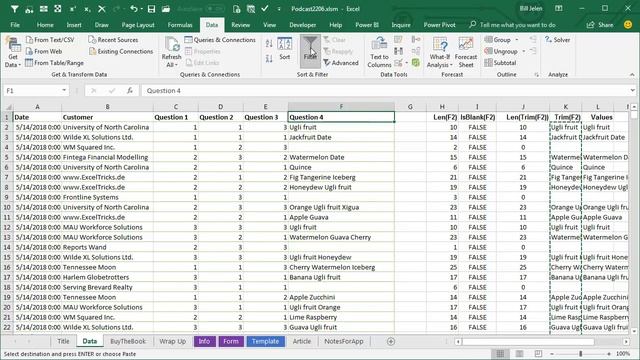Open What-If Analysis menu

[440, 52]
